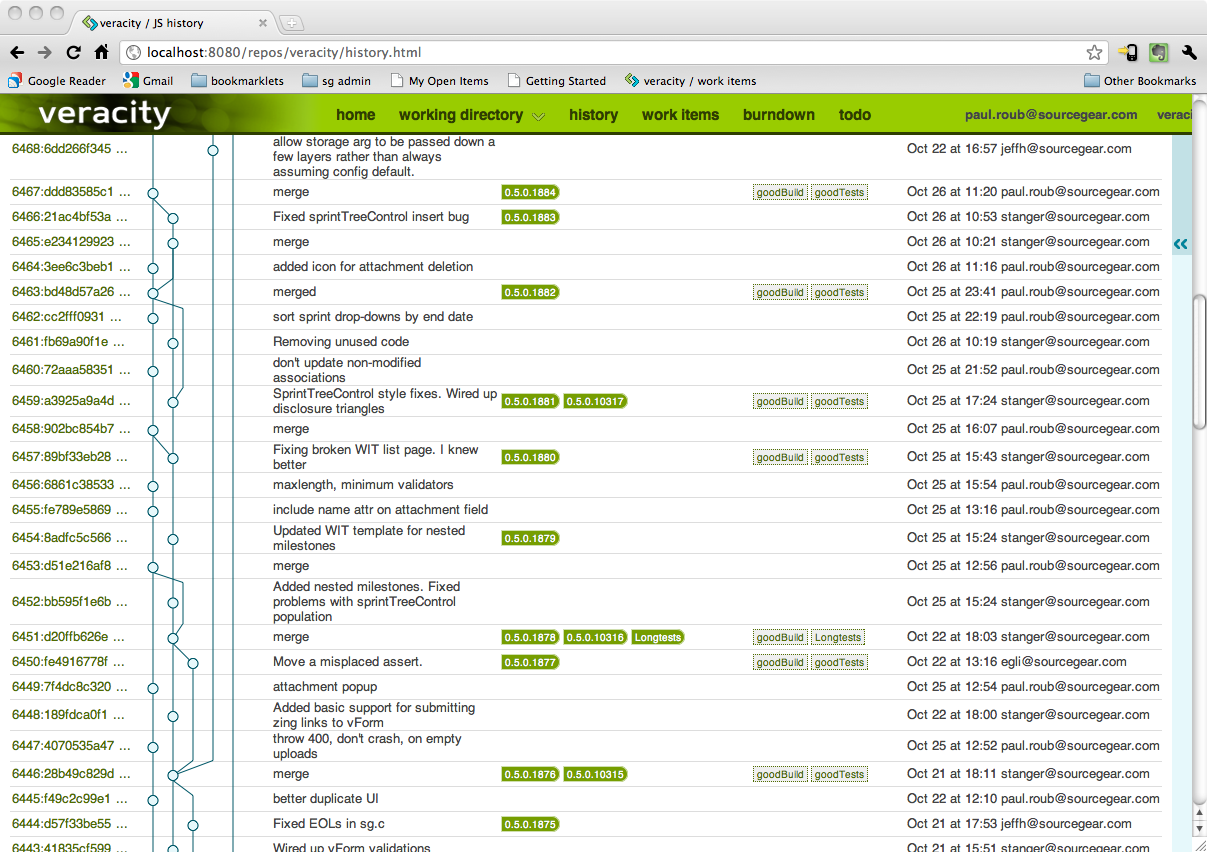Open changeset 6446:28b49c829d

coord(71,775)
